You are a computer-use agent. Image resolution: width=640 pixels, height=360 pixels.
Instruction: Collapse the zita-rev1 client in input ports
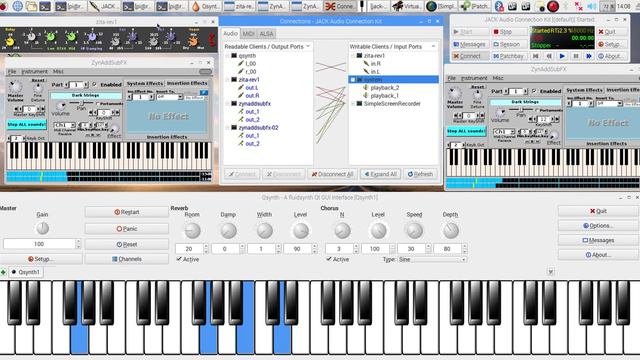pos(353,56)
